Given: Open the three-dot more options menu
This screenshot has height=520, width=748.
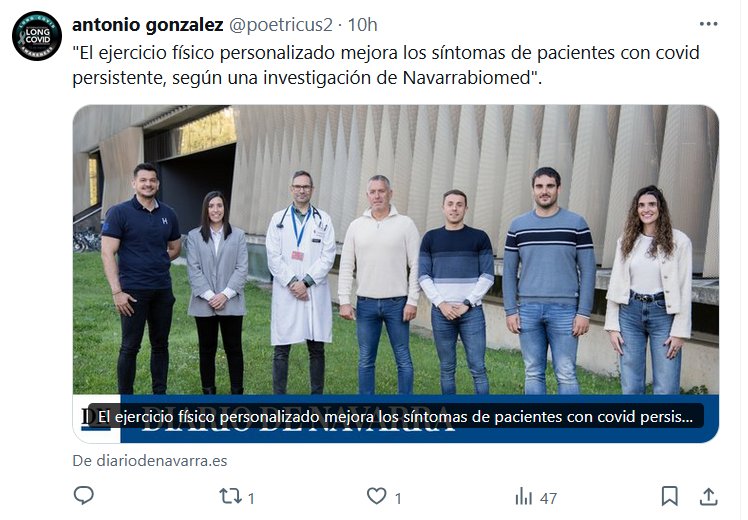Looking at the screenshot, I should coord(708,24).
